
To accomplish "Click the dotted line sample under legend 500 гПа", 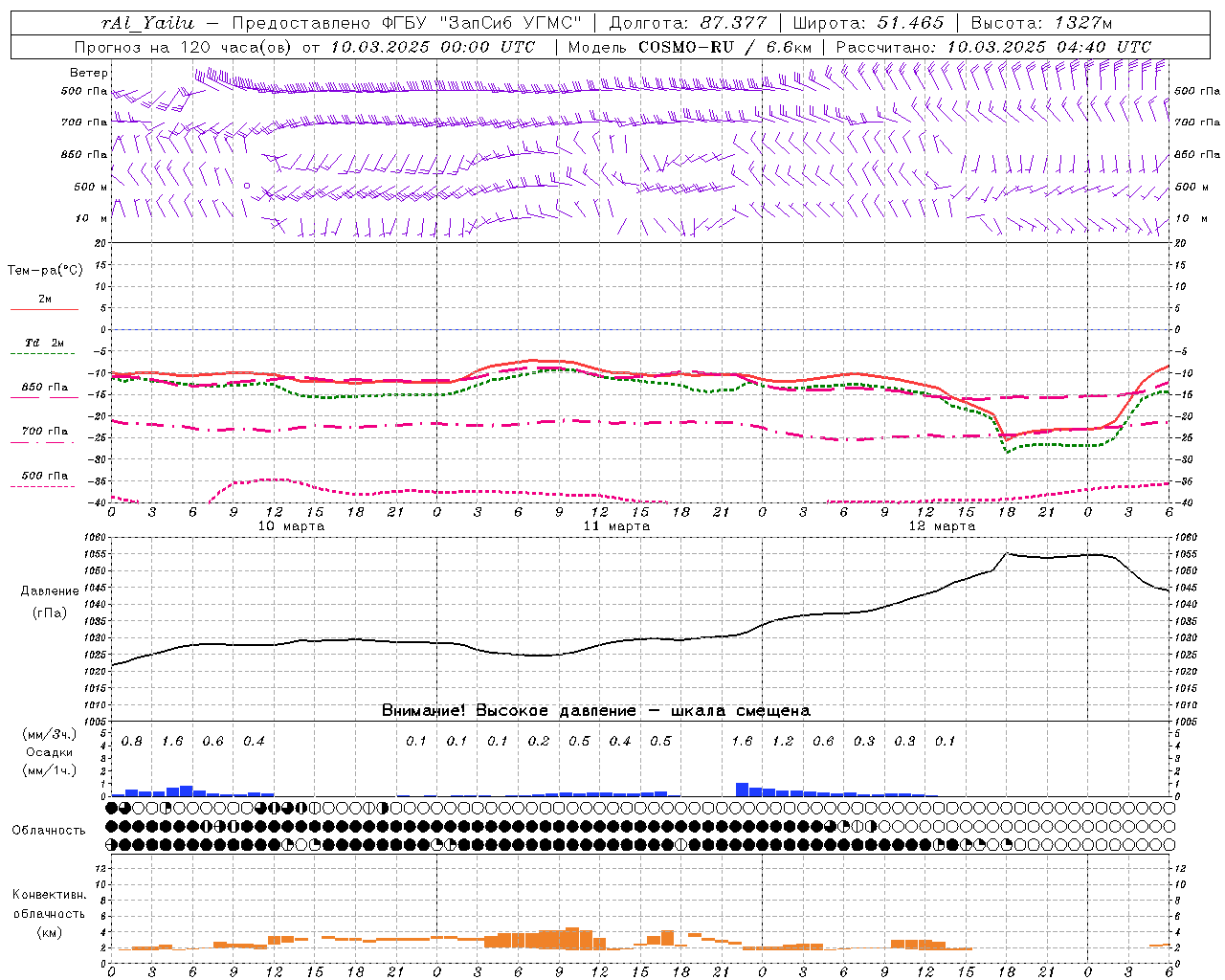I will pyautogui.click(x=44, y=486).
